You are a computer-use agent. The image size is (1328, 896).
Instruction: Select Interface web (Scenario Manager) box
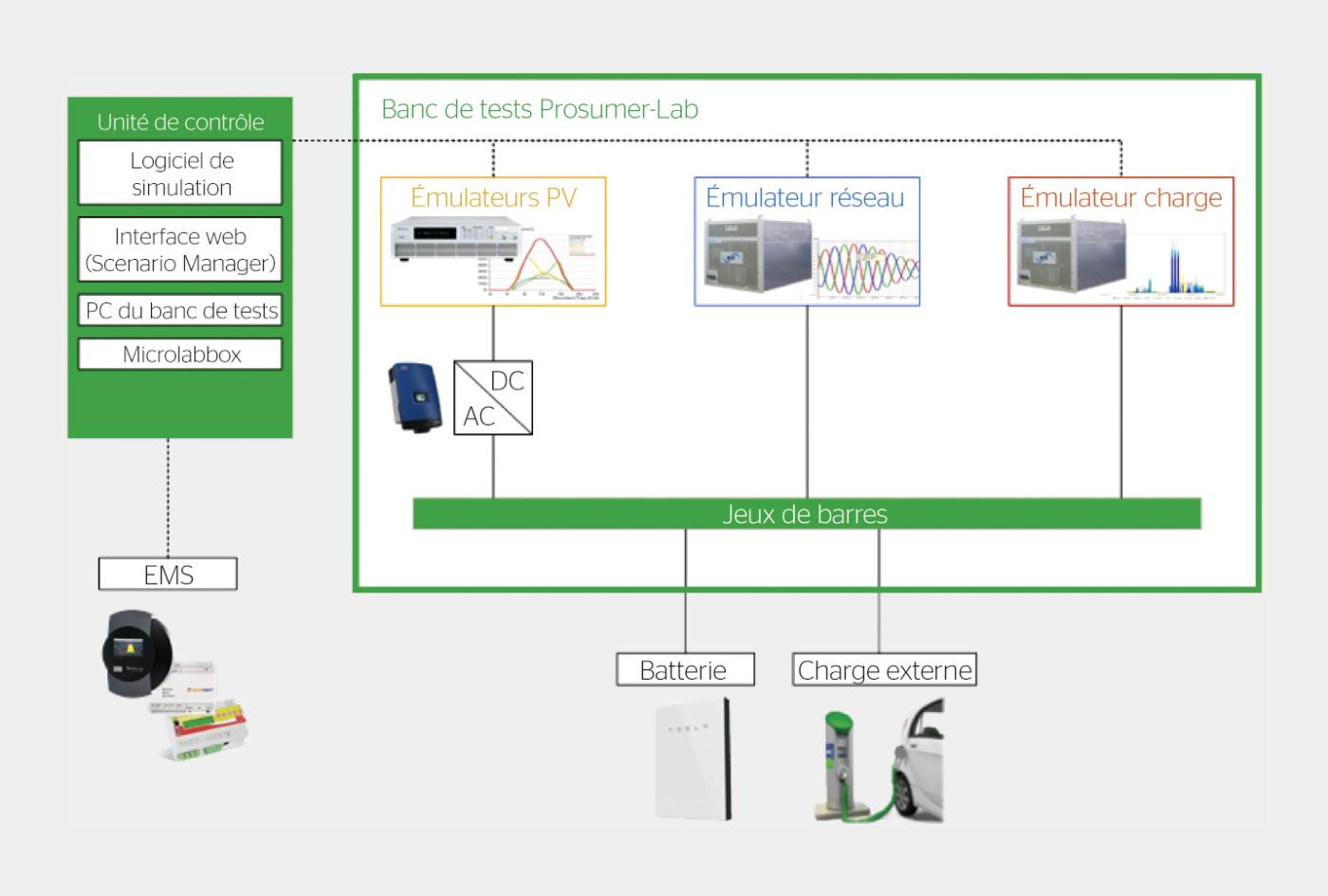(x=180, y=249)
